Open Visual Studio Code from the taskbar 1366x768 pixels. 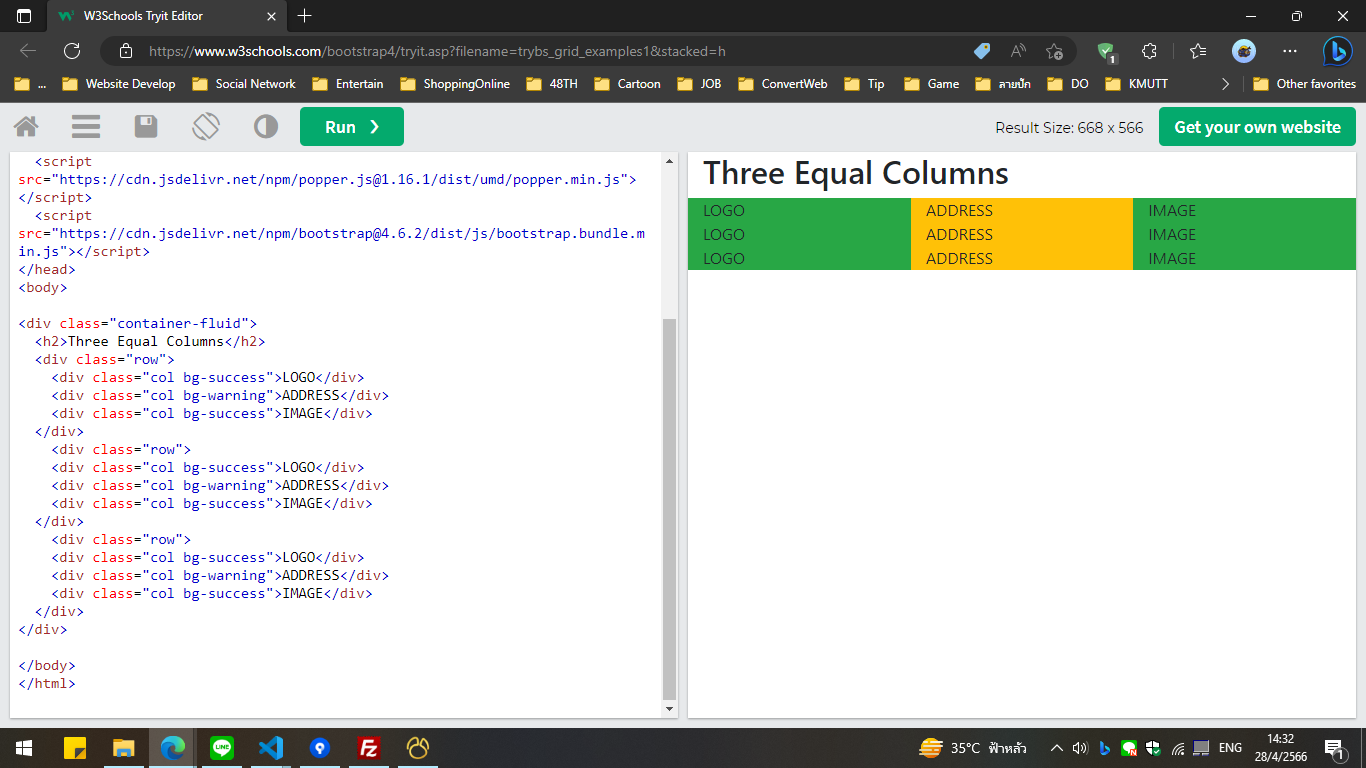270,748
